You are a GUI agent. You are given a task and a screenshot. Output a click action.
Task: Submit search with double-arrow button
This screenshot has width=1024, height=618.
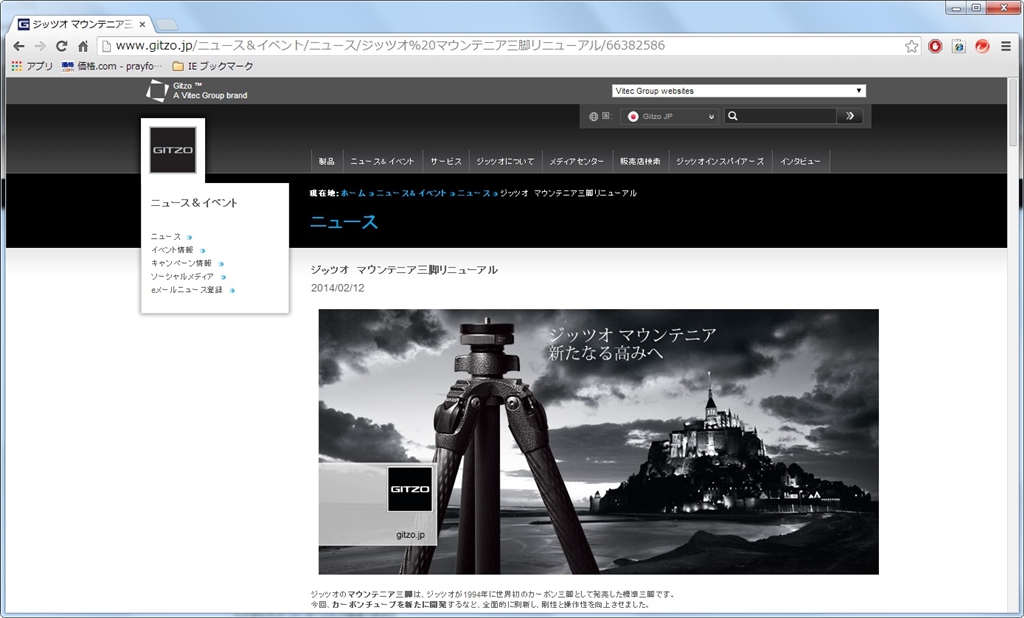(850, 116)
